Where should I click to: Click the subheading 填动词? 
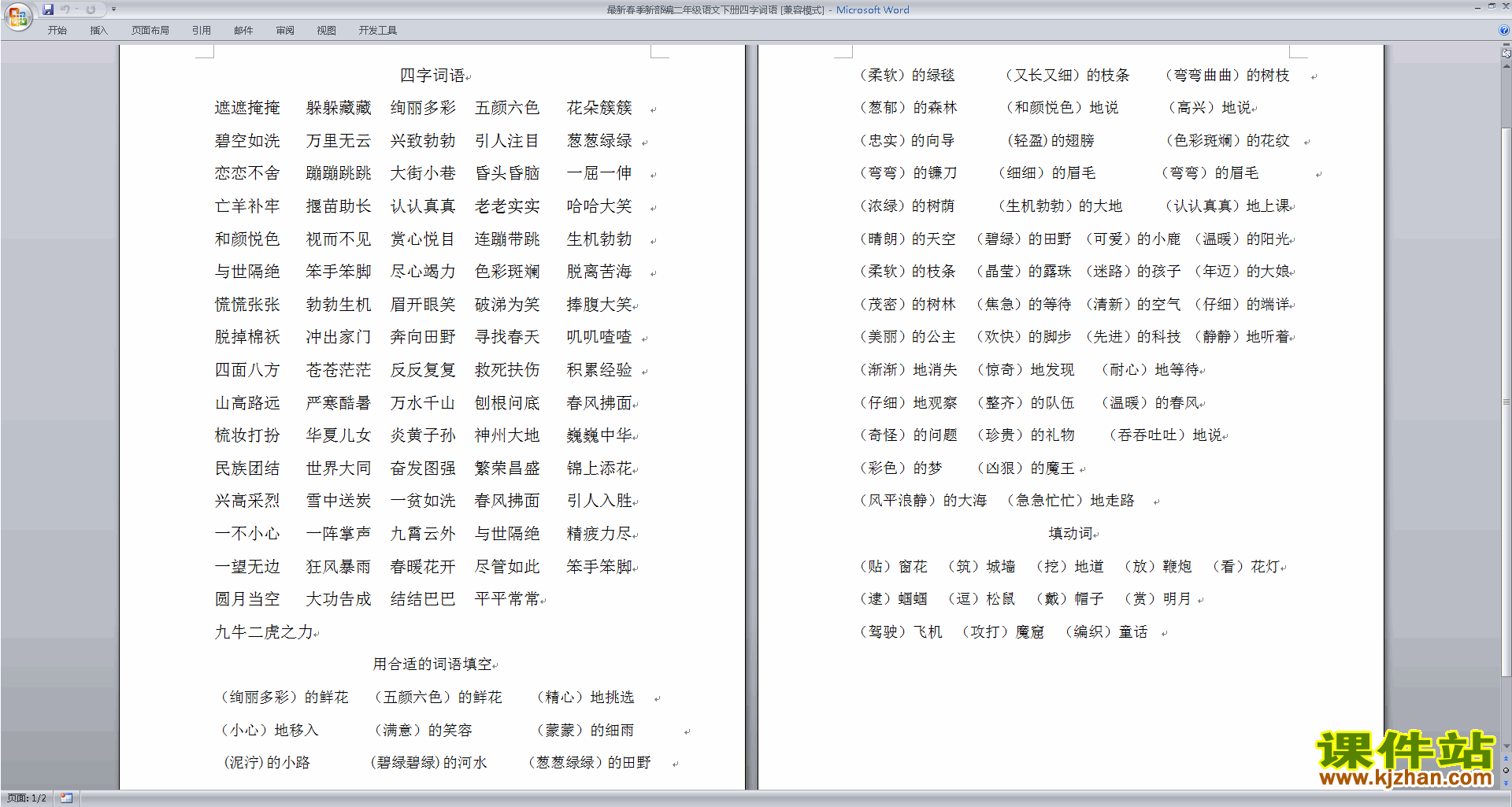click(x=1070, y=534)
